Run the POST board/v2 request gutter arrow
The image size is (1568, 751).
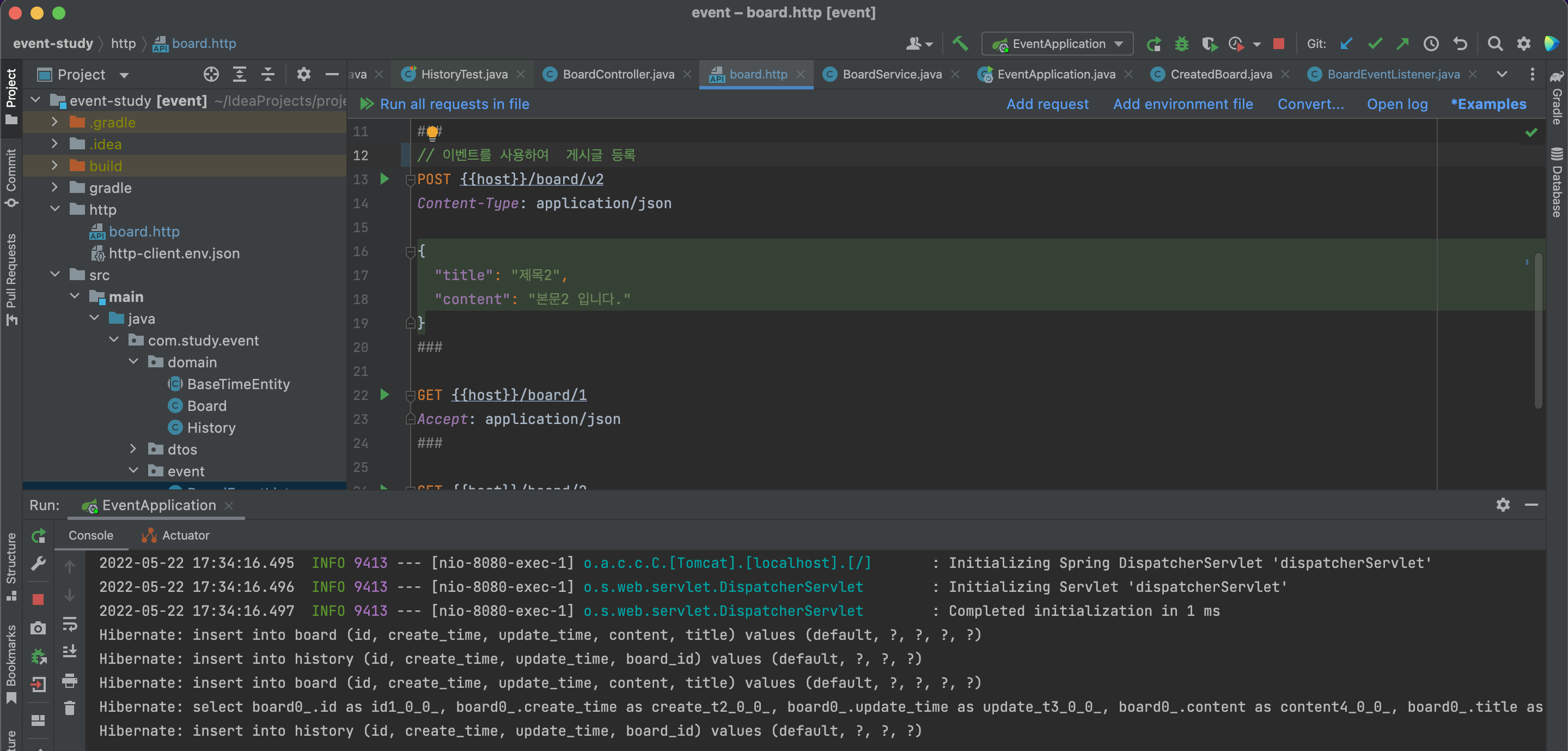pyautogui.click(x=385, y=179)
